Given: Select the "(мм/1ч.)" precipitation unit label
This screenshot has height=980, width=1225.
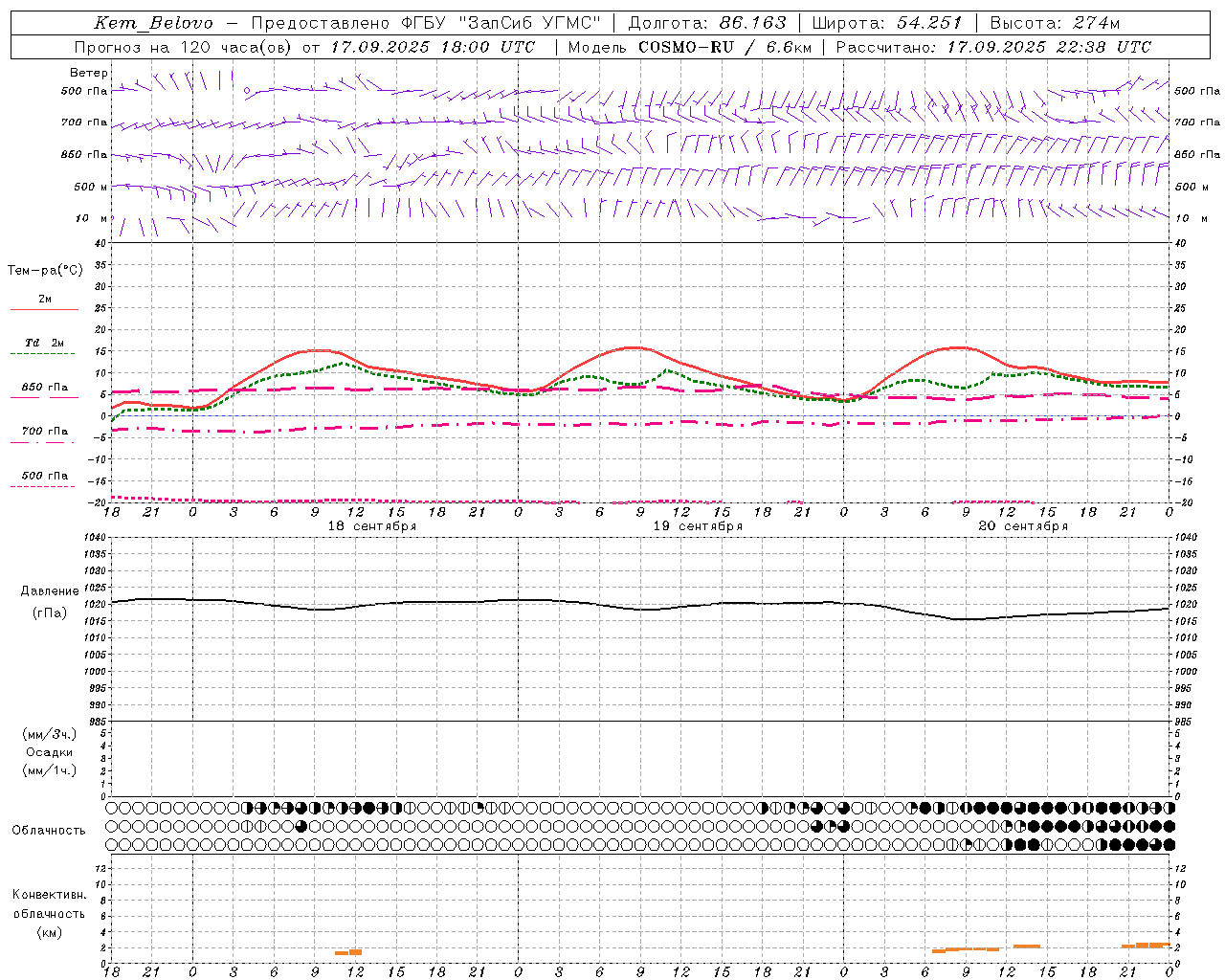Looking at the screenshot, I should point(50,770).
